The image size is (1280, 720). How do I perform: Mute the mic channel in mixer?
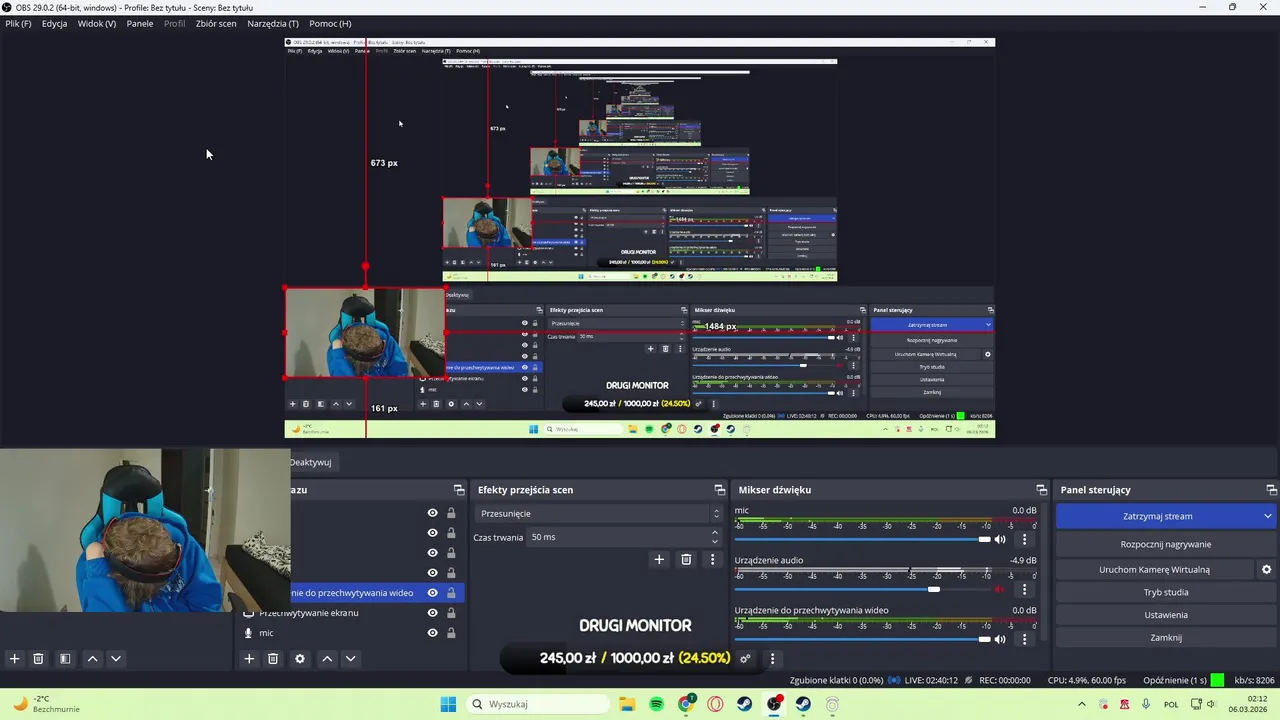[x=1000, y=539]
